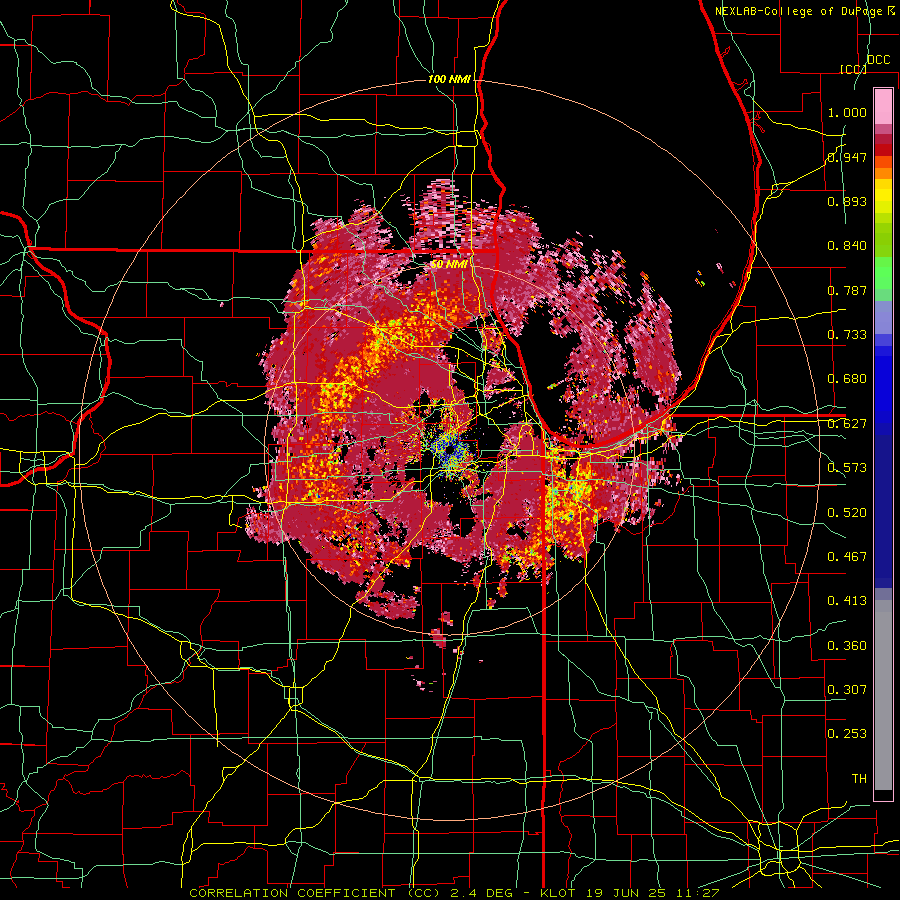
Task: Click the pink 1.000 color band in legend
Action: coord(883,106)
